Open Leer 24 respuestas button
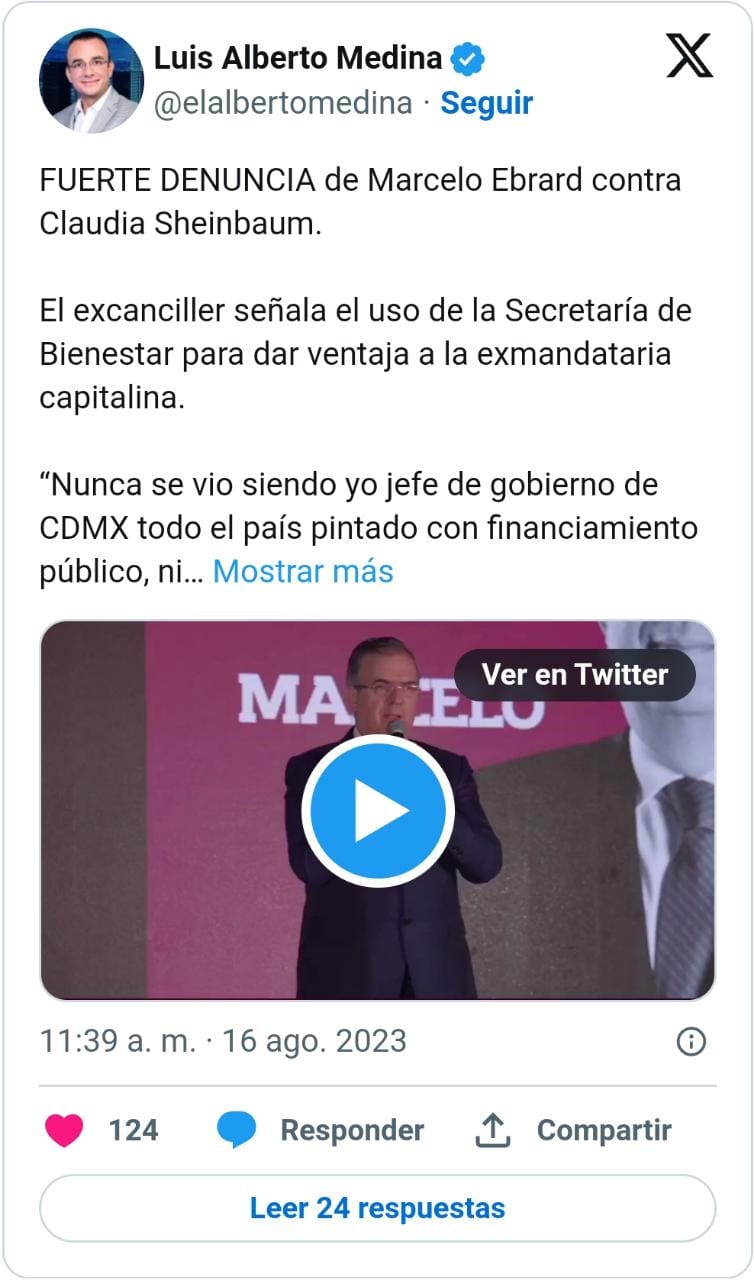This screenshot has width=754, height=1280. coord(378,1208)
